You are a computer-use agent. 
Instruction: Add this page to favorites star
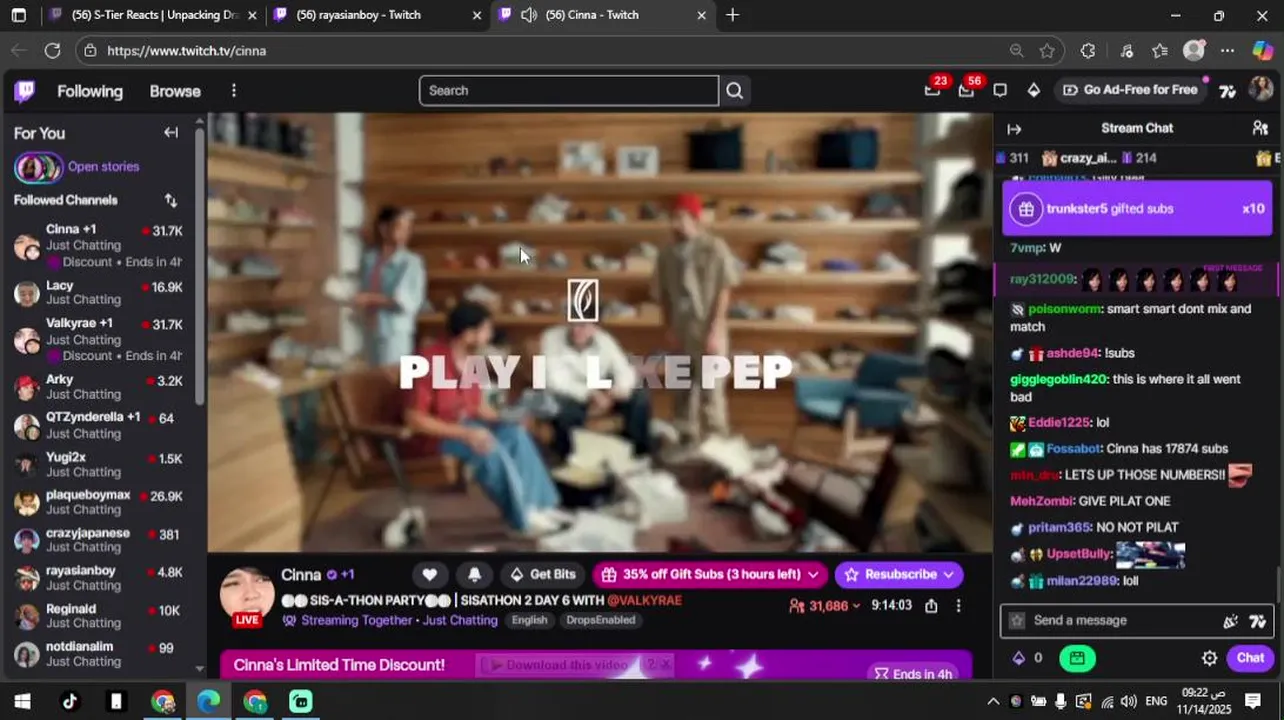pos(1047,51)
